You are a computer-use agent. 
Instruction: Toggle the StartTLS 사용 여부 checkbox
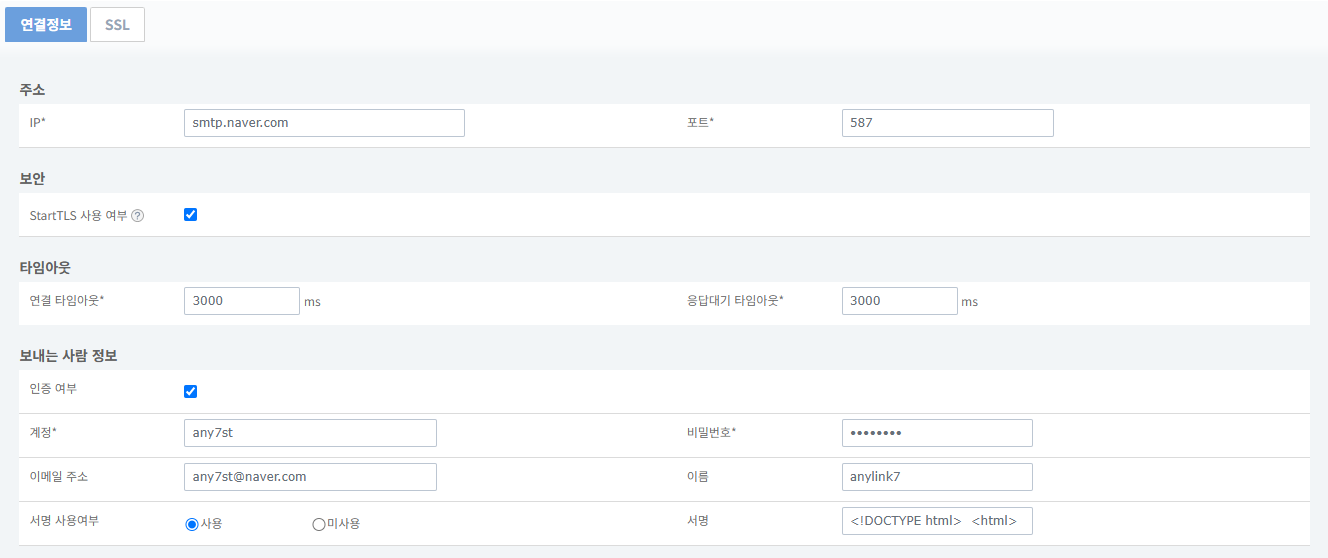[191, 214]
